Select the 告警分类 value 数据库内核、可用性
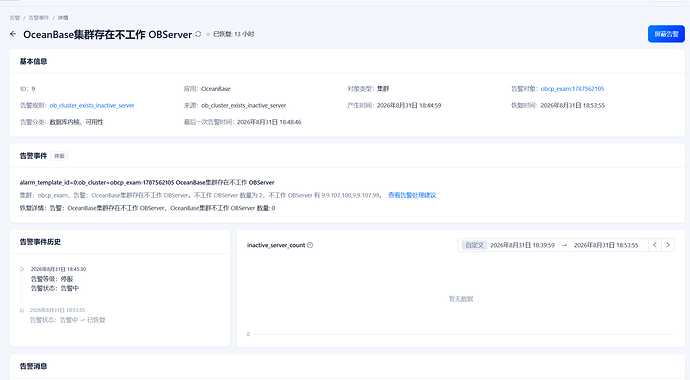Image resolution: width=690 pixels, height=380 pixels. click(x=76, y=122)
